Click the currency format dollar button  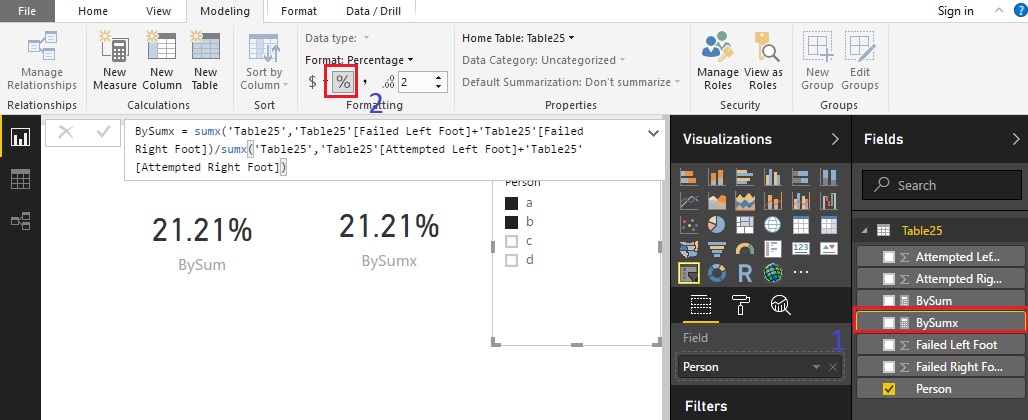[312, 82]
